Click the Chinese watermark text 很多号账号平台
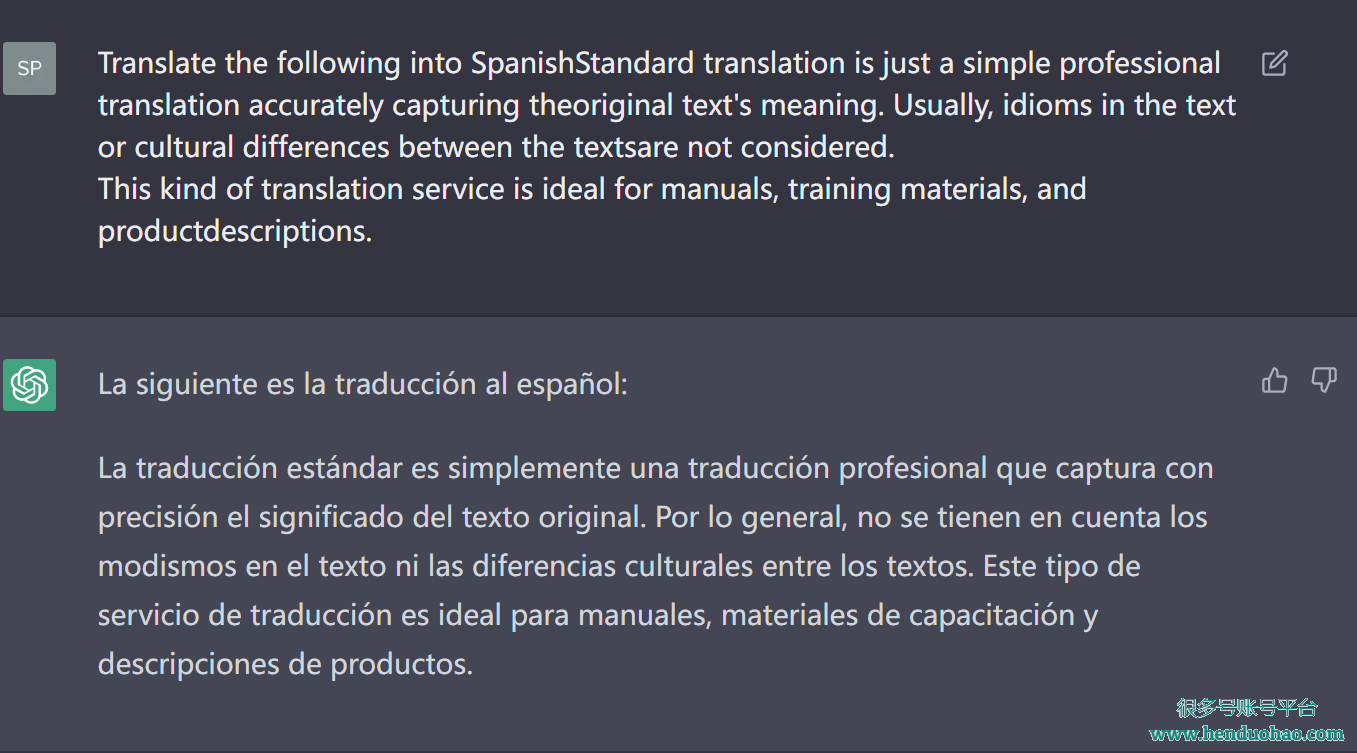 pos(1248,708)
